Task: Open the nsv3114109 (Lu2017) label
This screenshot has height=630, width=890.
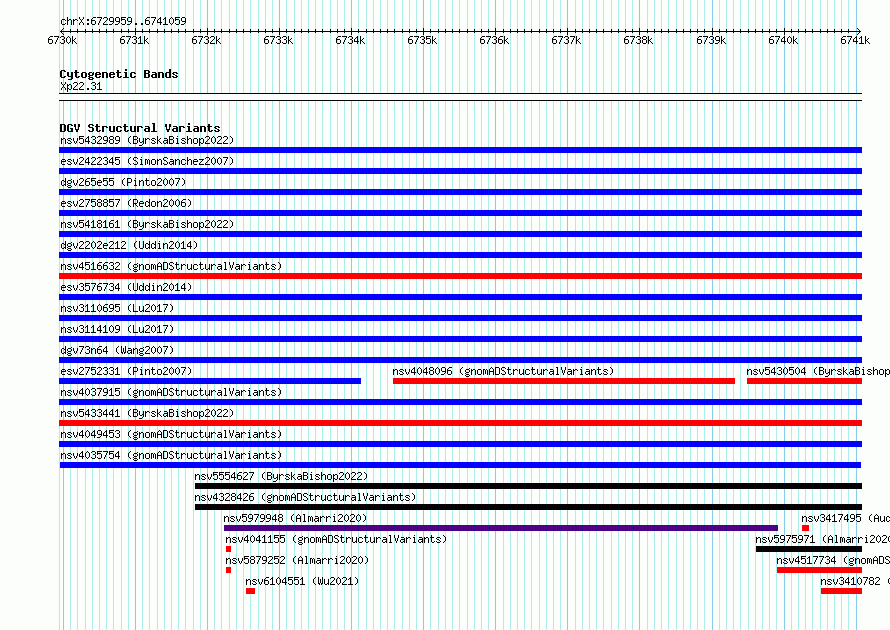Action: pyautogui.click(x=117, y=329)
